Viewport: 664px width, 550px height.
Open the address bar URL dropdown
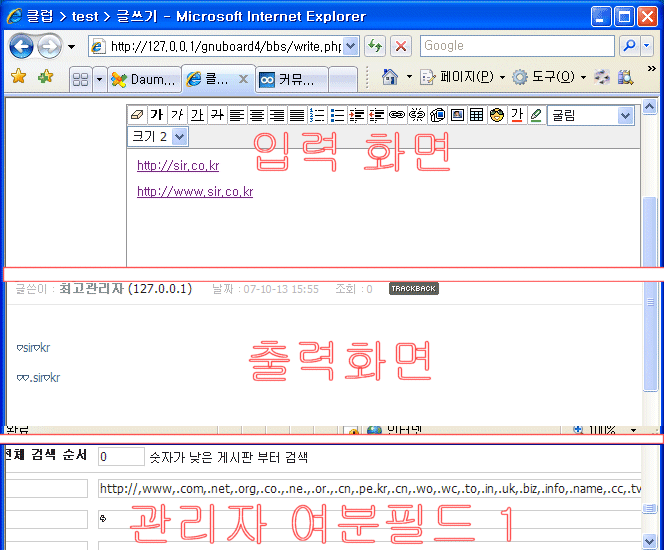pos(350,46)
